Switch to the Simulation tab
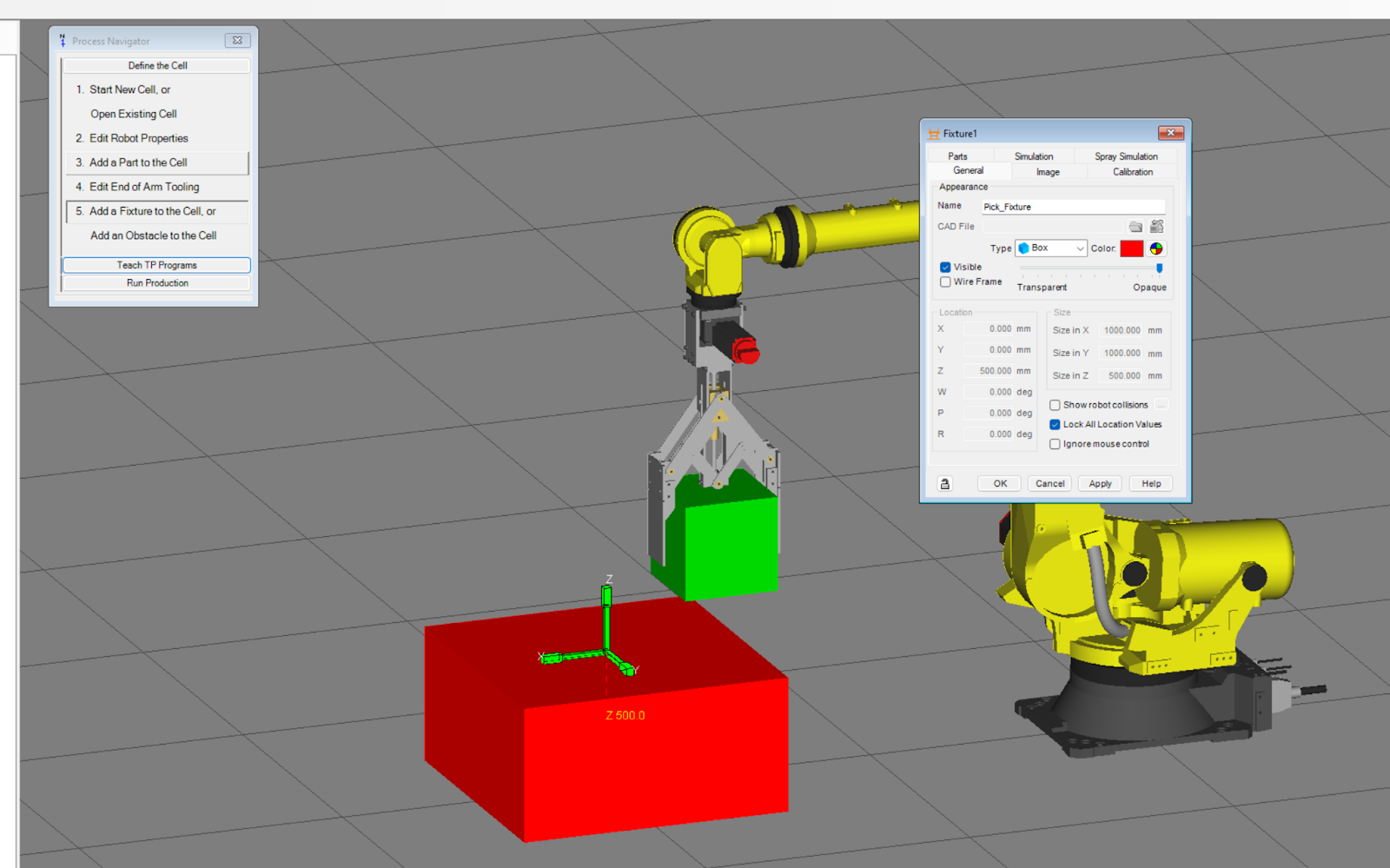Image resolution: width=1390 pixels, height=868 pixels. coord(1034,156)
